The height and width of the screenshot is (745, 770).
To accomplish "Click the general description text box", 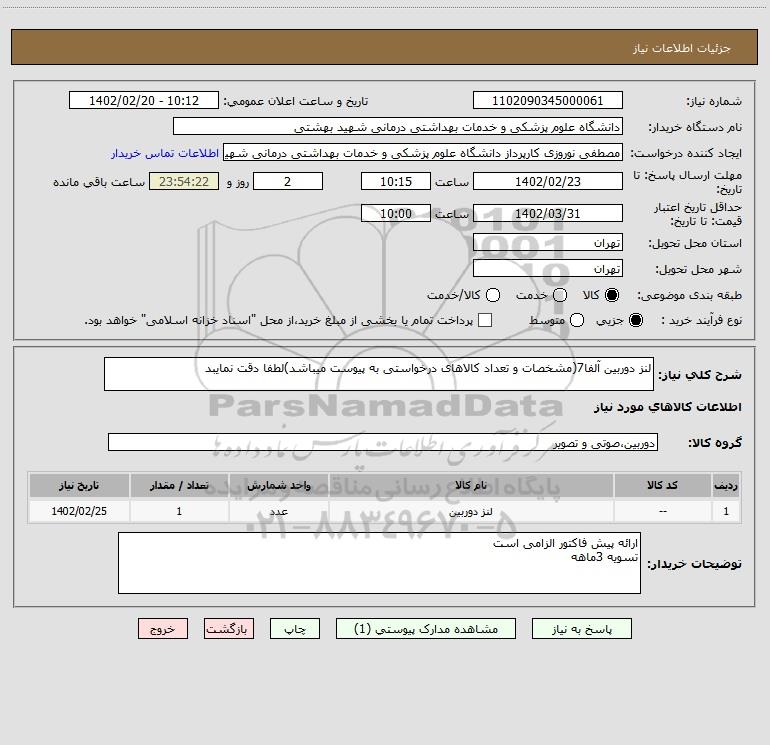I will 379,374.
